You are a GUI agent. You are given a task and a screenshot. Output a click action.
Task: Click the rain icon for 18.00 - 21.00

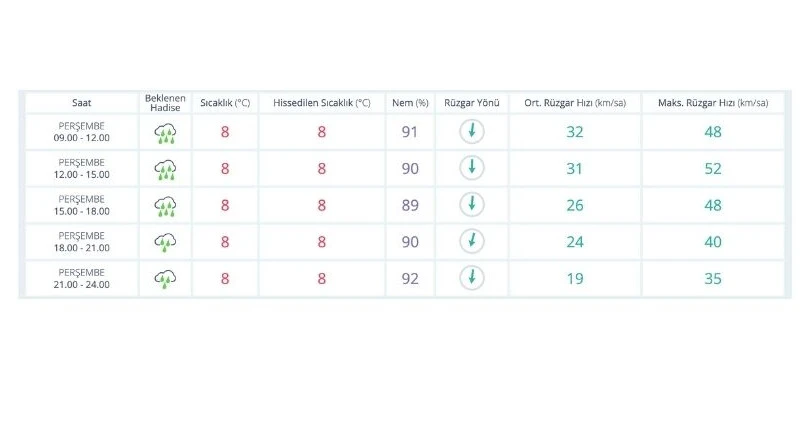click(165, 242)
